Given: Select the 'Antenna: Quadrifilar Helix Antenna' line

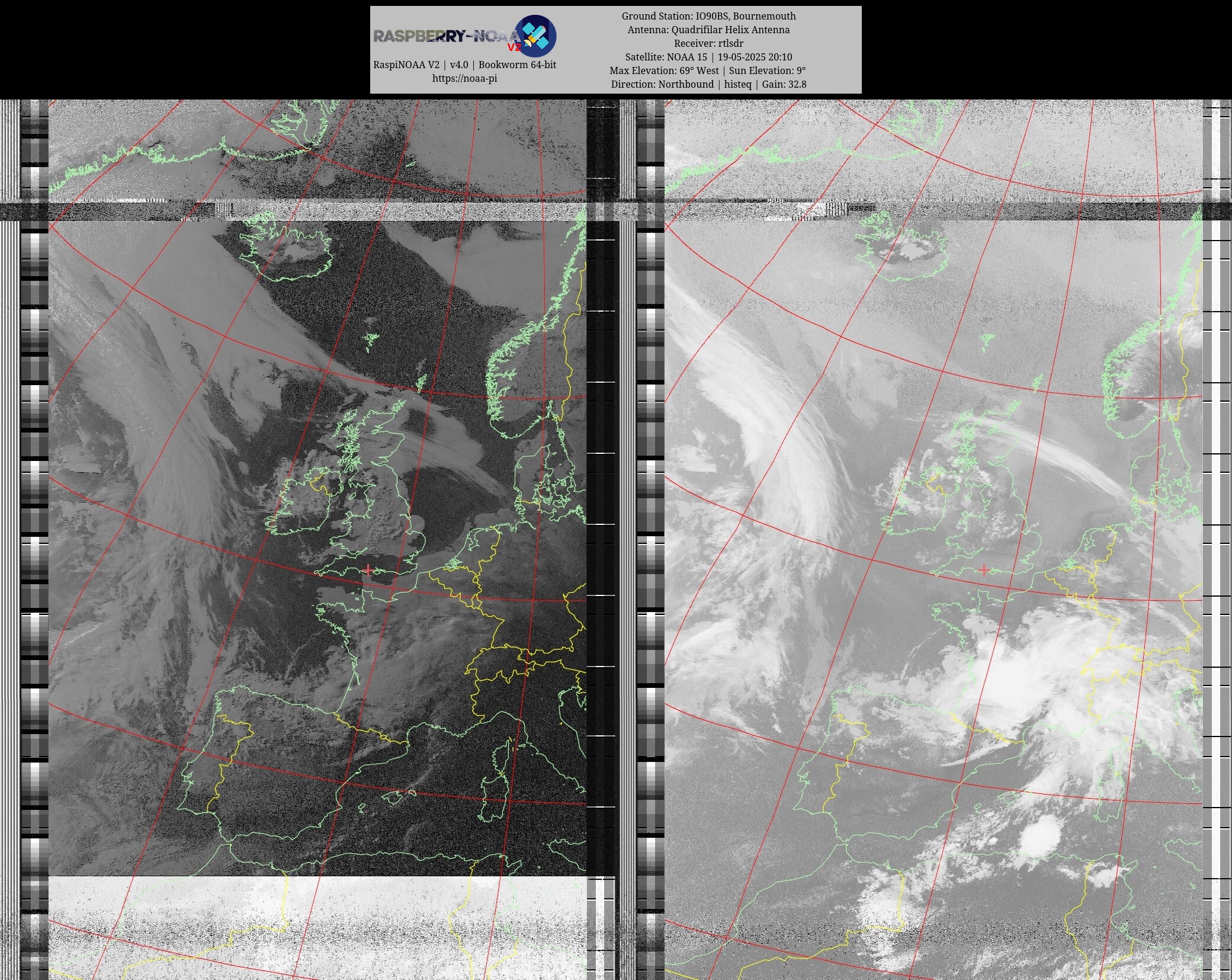Looking at the screenshot, I should (708, 30).
